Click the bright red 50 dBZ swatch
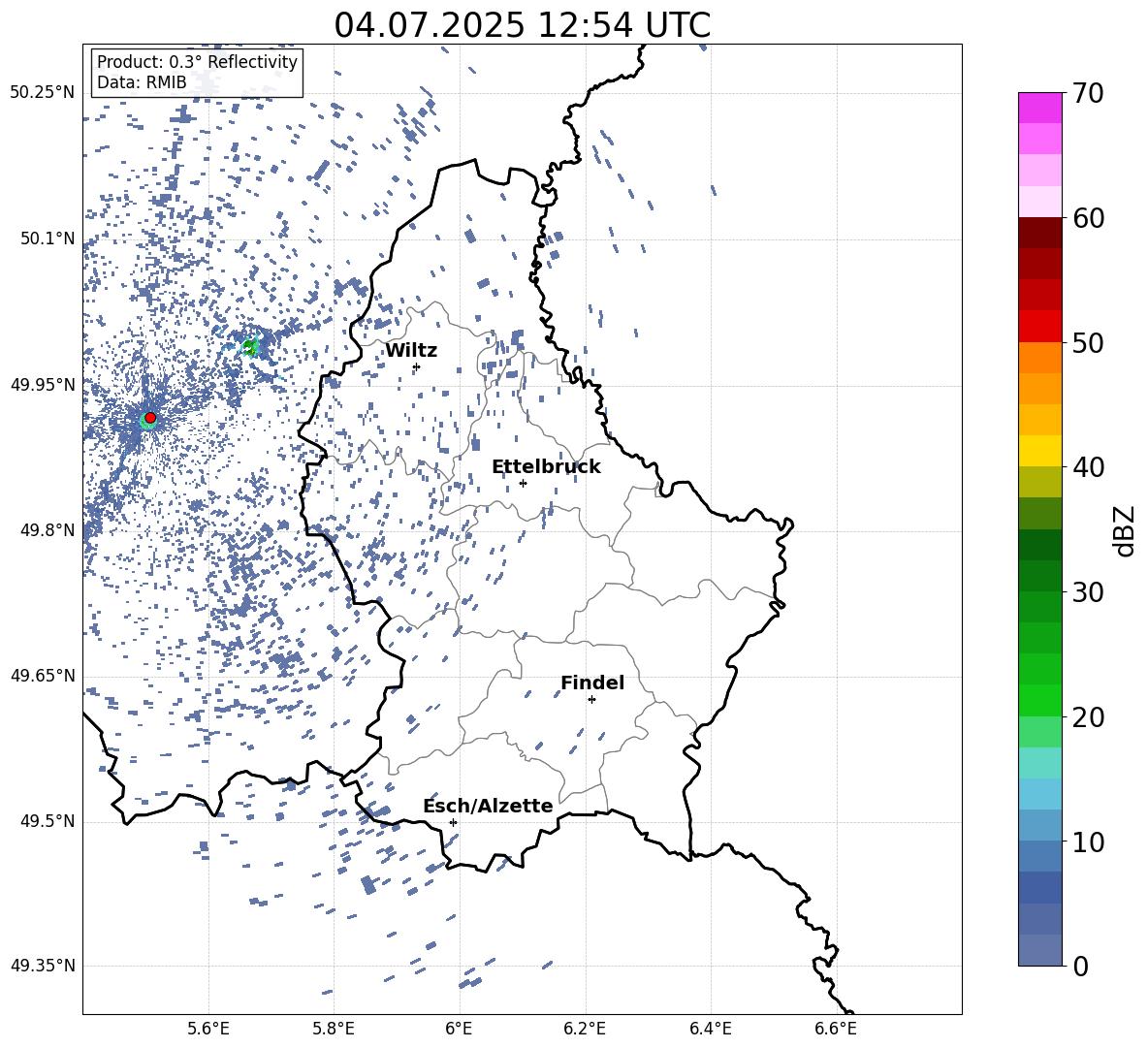Viewport: 1148px width, 1048px height. pyautogui.click(x=1040, y=327)
